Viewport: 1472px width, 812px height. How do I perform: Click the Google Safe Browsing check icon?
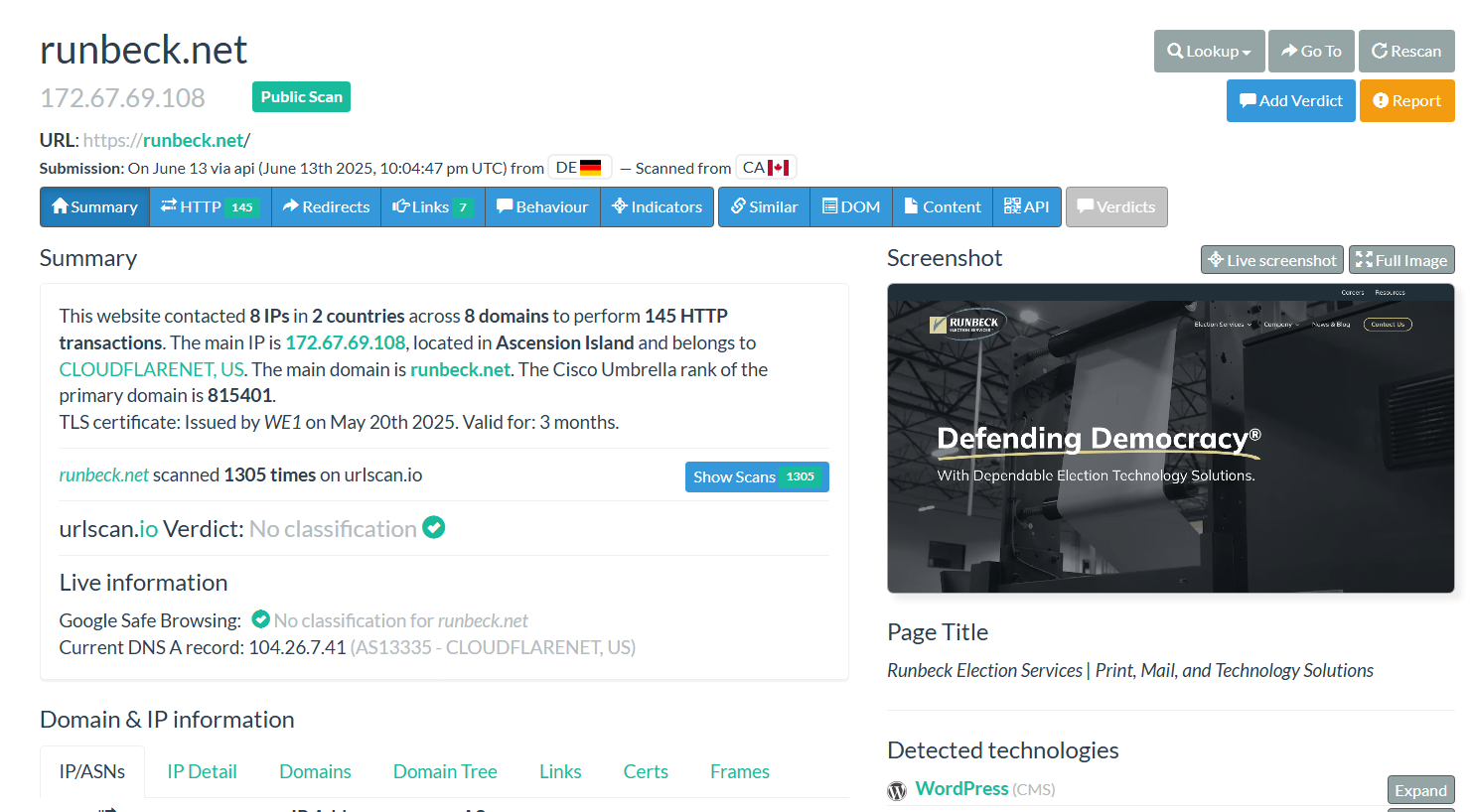tap(261, 619)
